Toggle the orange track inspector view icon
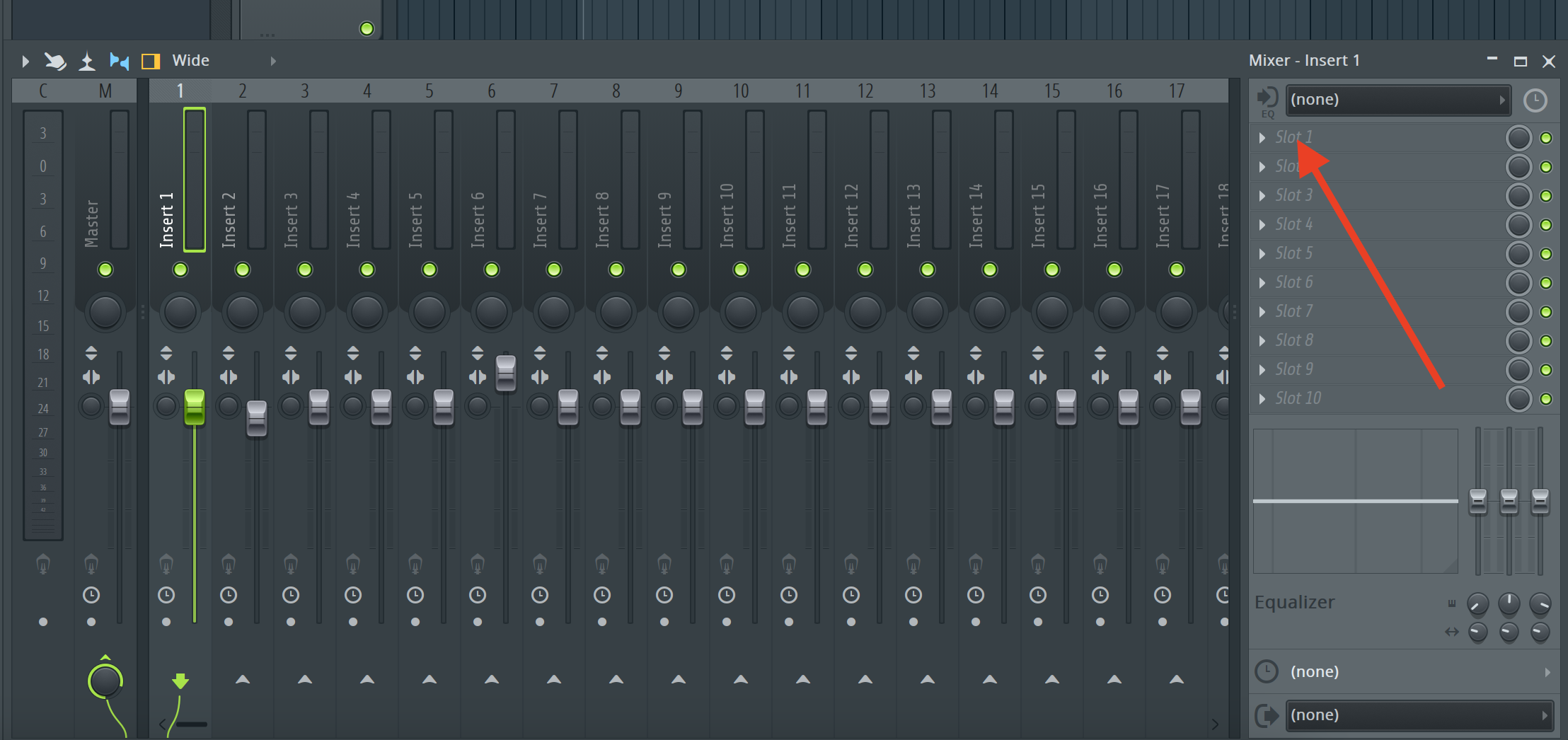This screenshot has width=1568, height=740. point(150,62)
